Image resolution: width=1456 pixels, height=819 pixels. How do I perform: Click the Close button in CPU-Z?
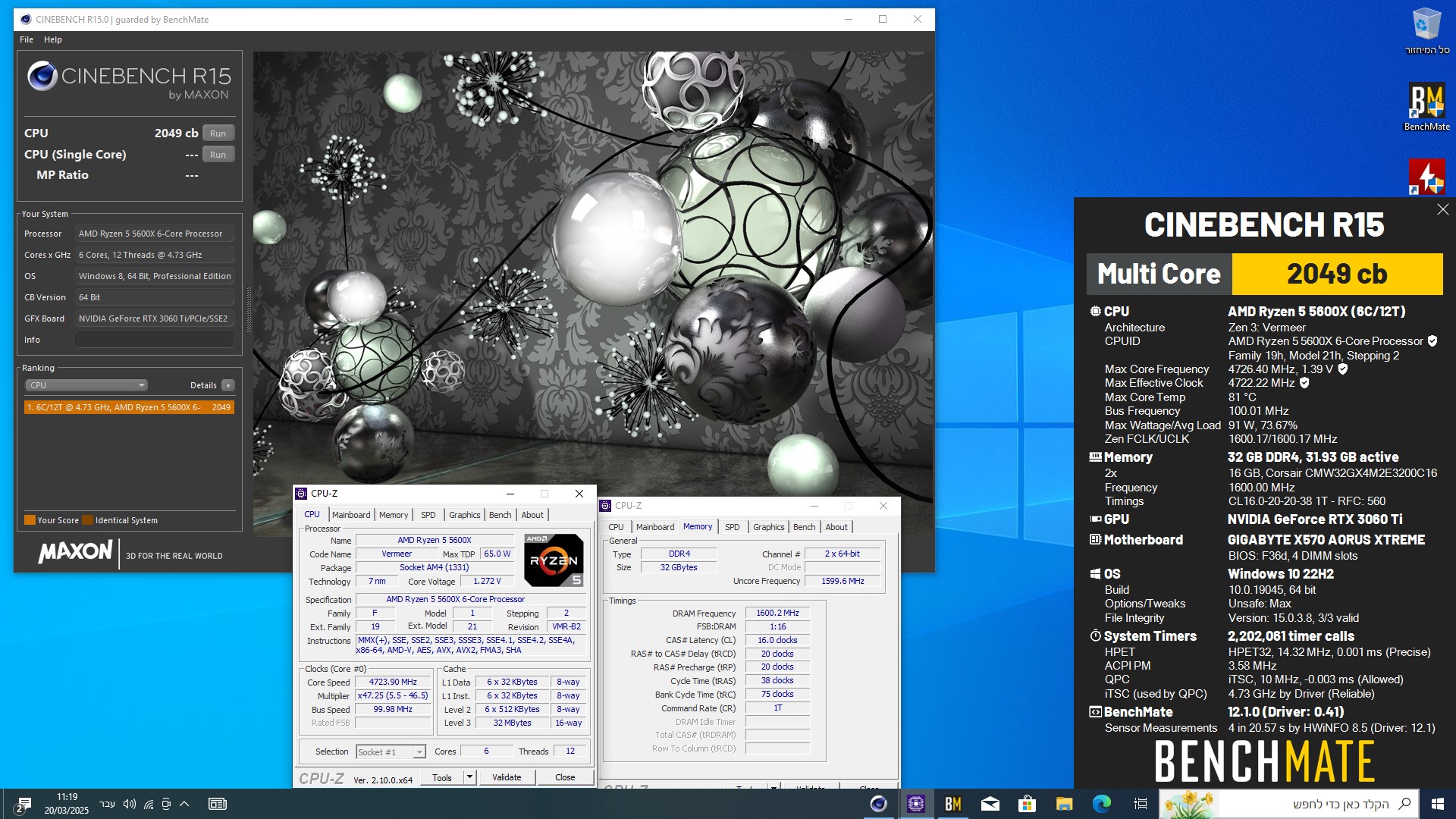pyautogui.click(x=565, y=777)
